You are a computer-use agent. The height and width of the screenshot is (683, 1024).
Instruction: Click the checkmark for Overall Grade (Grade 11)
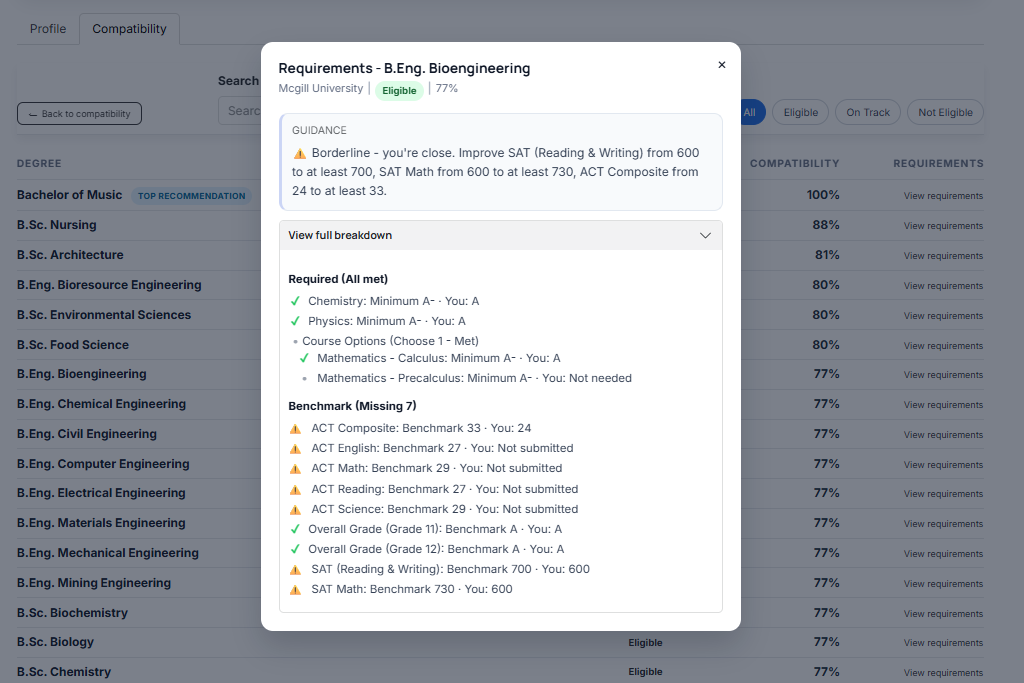click(295, 529)
